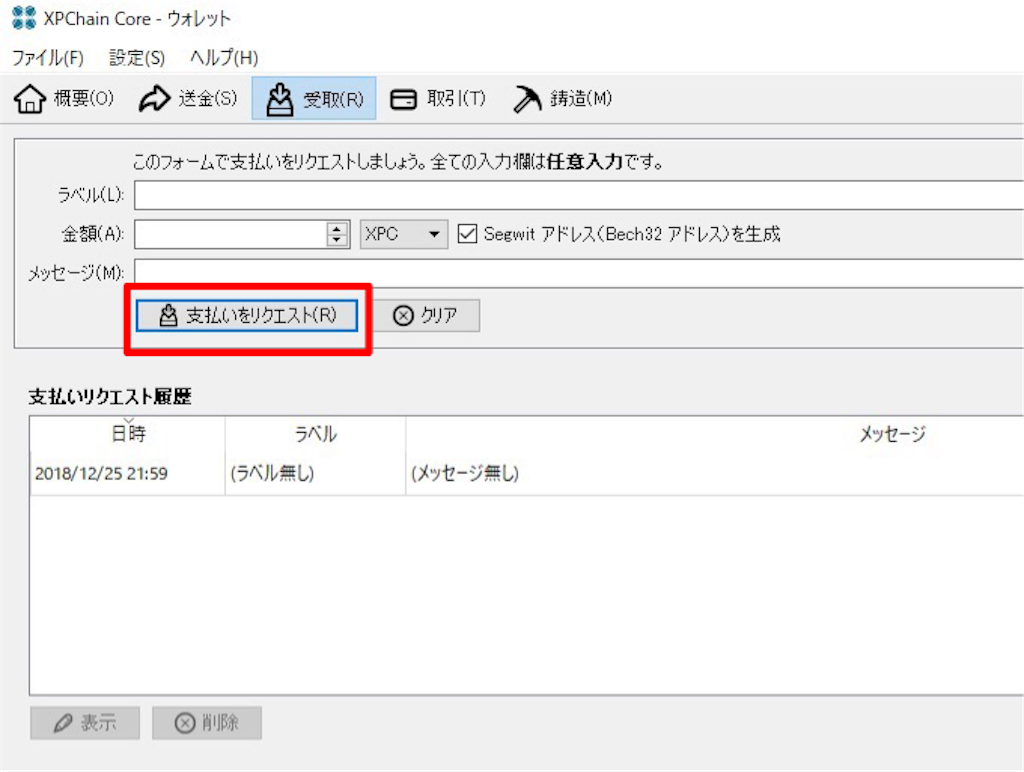The height and width of the screenshot is (772, 1024).
Task: Click the 金額(A) amount field
Action: 231,234
